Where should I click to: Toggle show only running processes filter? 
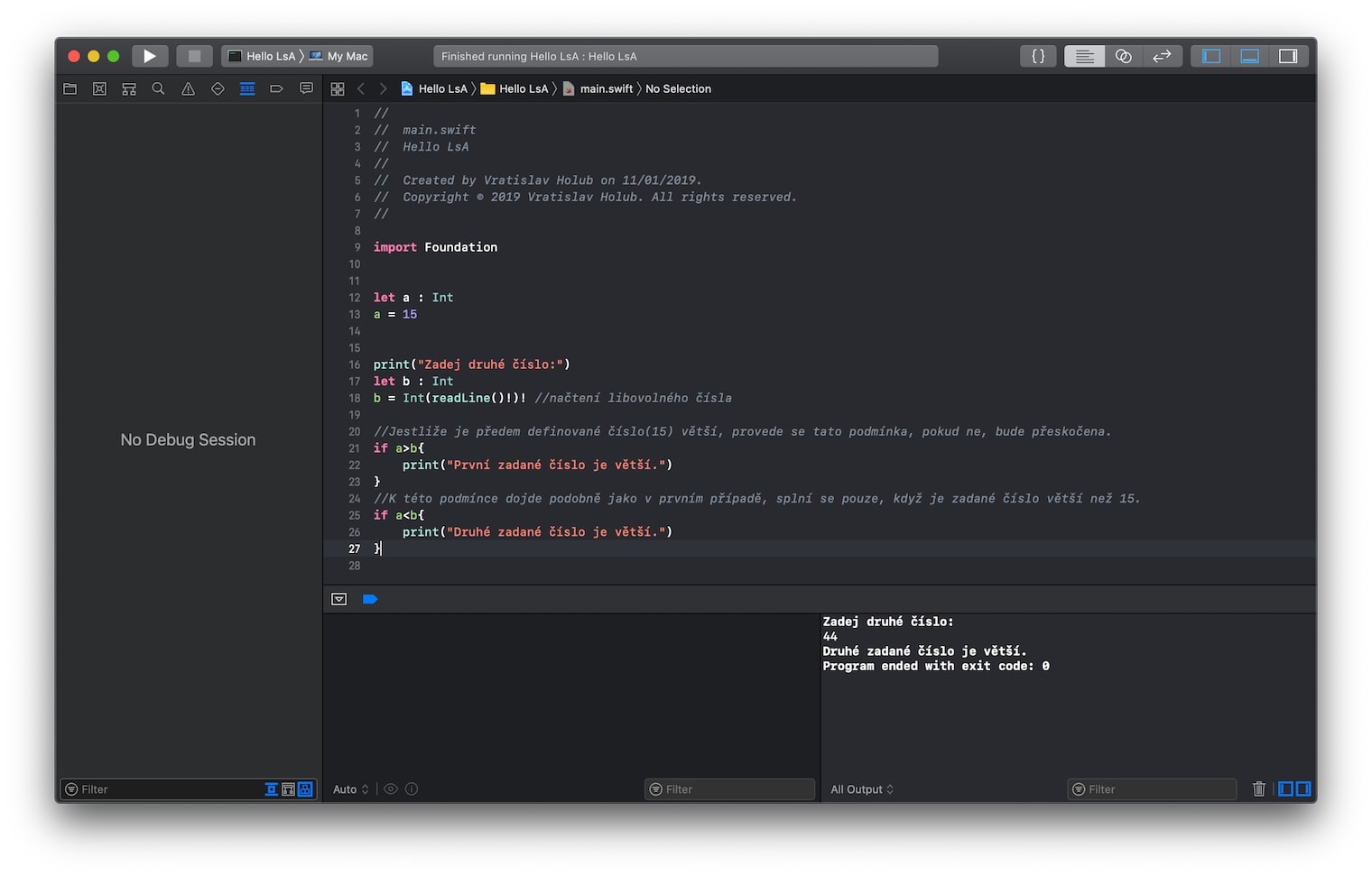pyautogui.click(x=271, y=789)
